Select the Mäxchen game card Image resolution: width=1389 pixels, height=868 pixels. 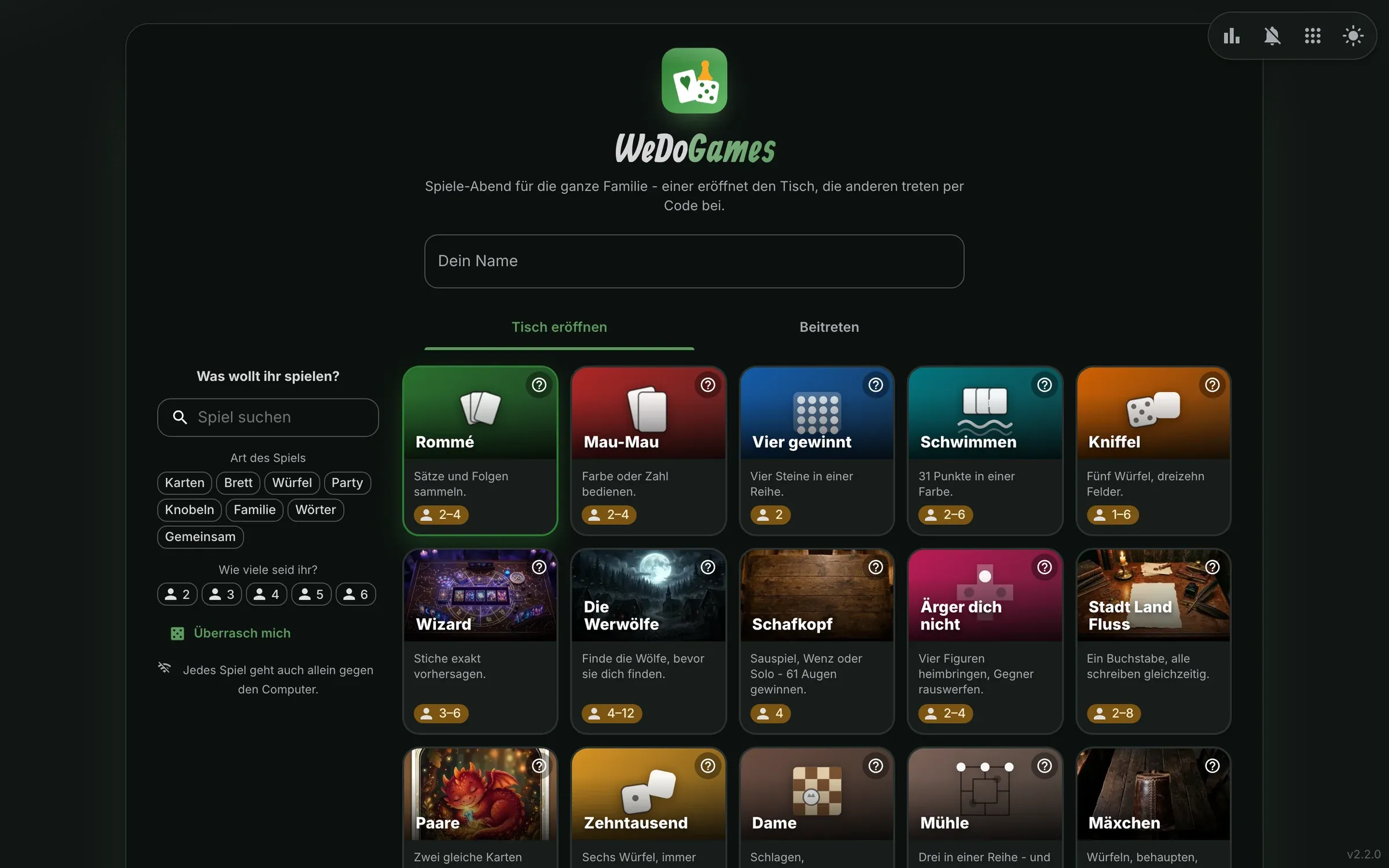coord(1153,808)
